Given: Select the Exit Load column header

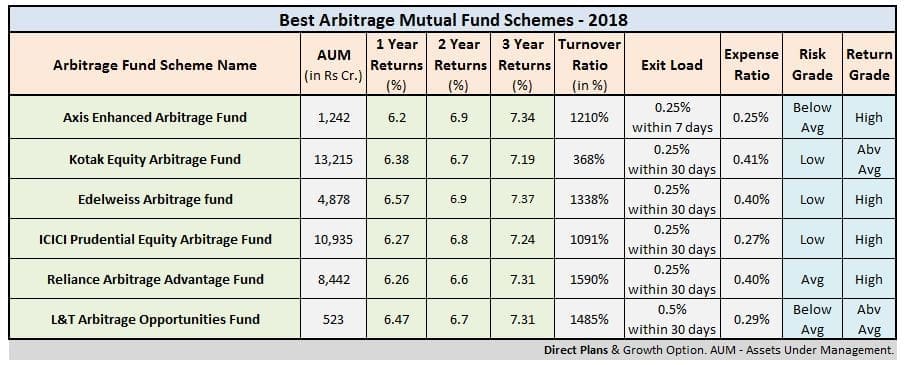Looking at the screenshot, I should tap(672, 65).
